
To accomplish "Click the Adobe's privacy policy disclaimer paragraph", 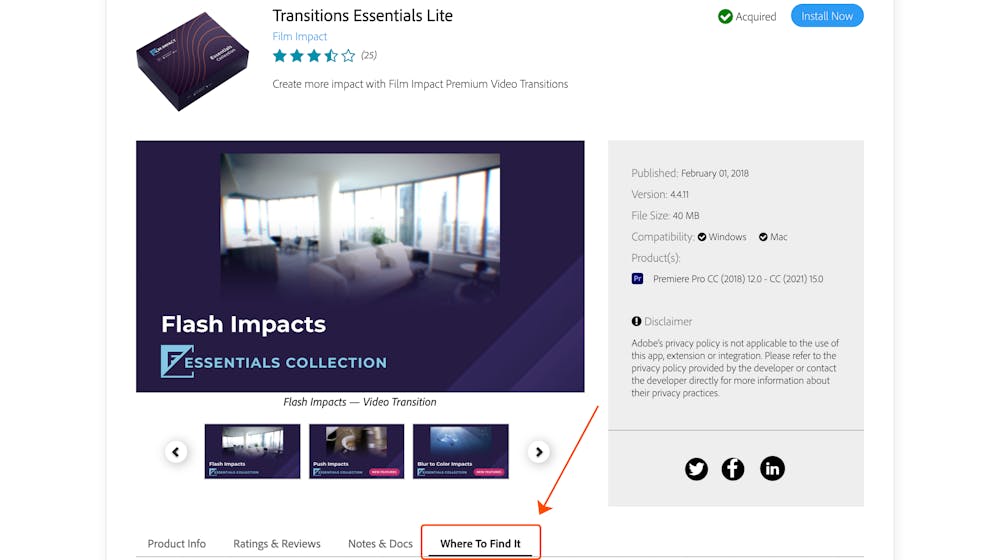I will point(735,368).
